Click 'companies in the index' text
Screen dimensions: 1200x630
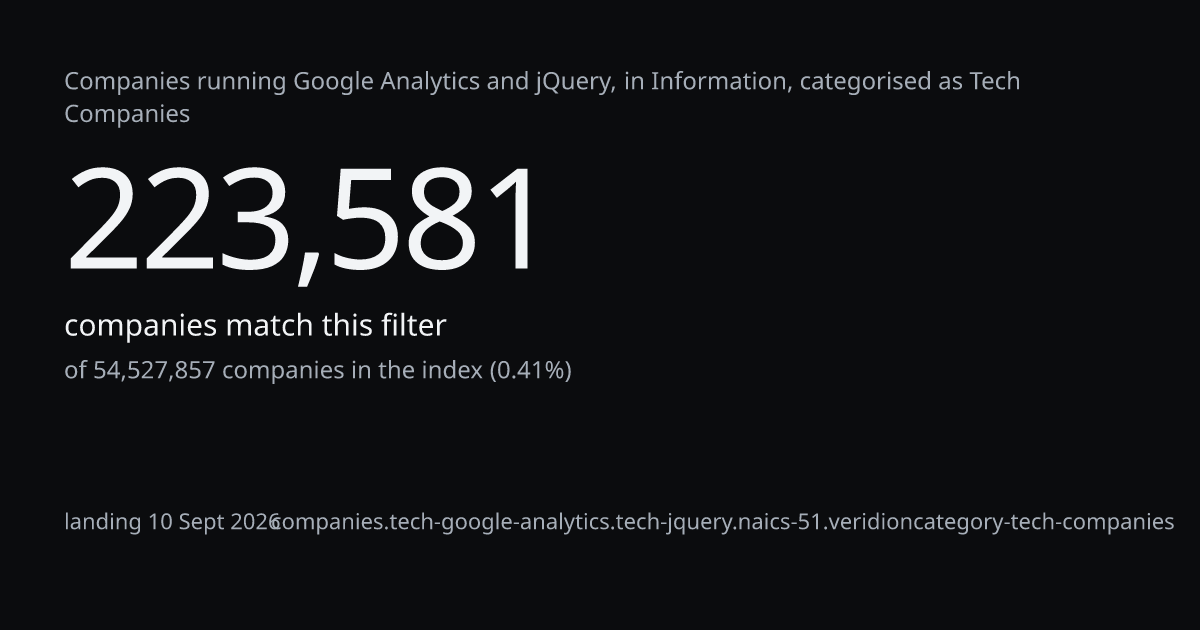pos(352,370)
